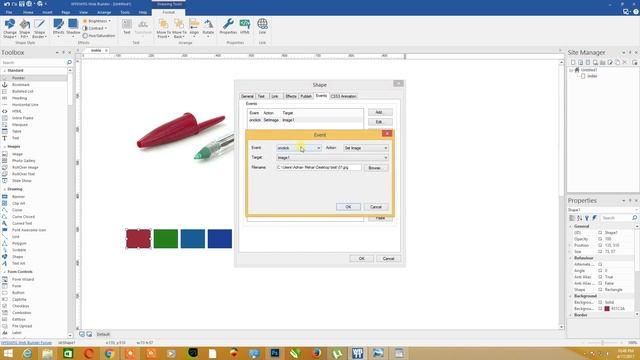Open Firefox from the taskbar

click(317, 353)
